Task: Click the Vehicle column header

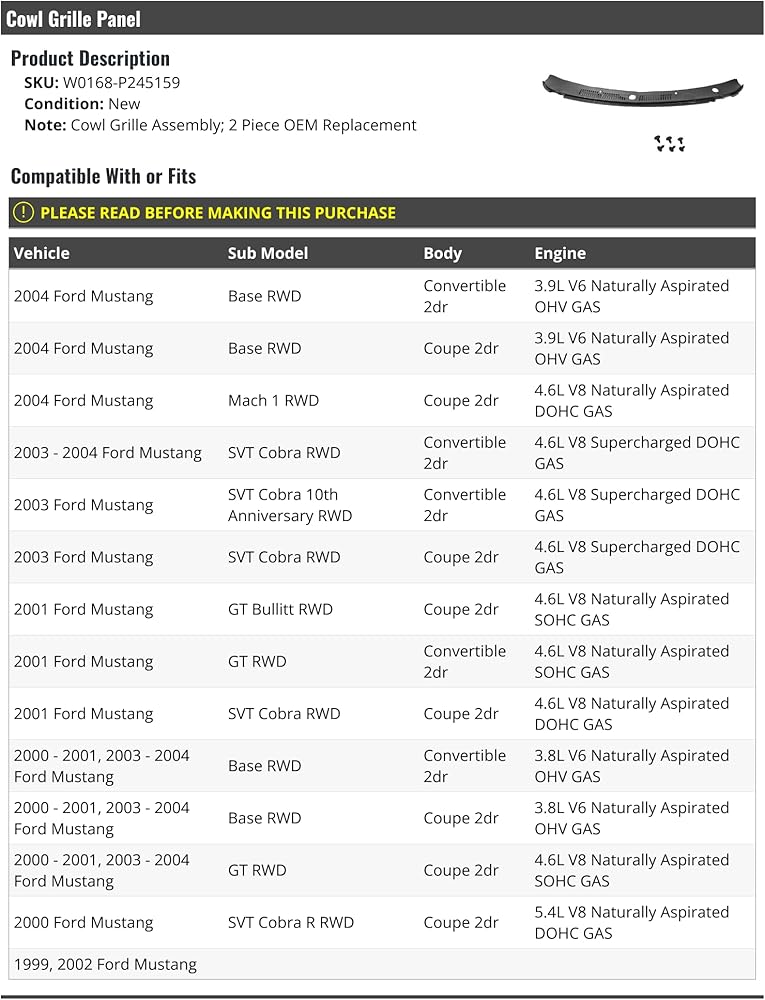Action: pos(41,253)
